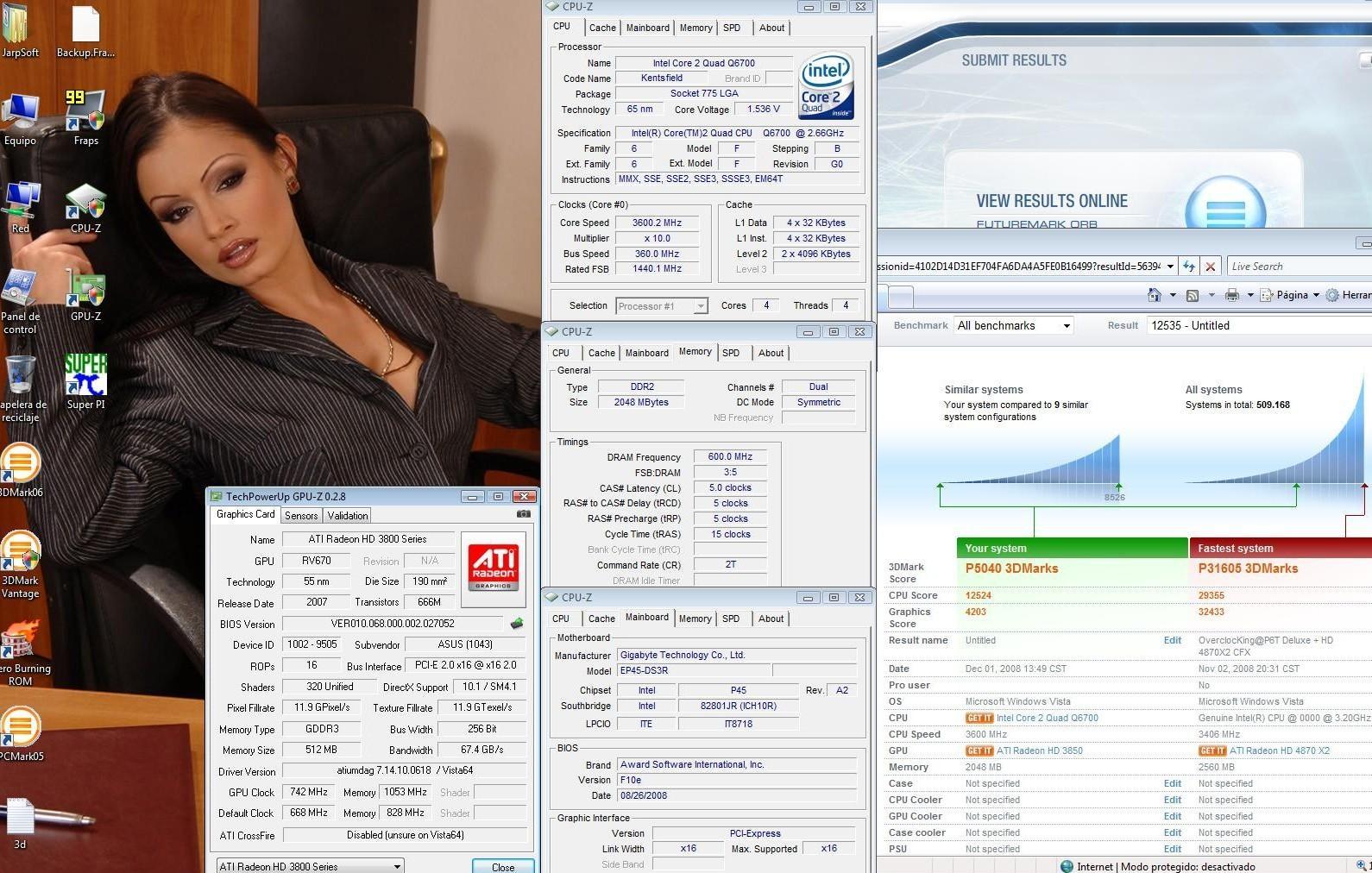Click Edit link in the GPU Cooler row
Image resolution: width=1372 pixels, height=873 pixels.
(x=1172, y=816)
